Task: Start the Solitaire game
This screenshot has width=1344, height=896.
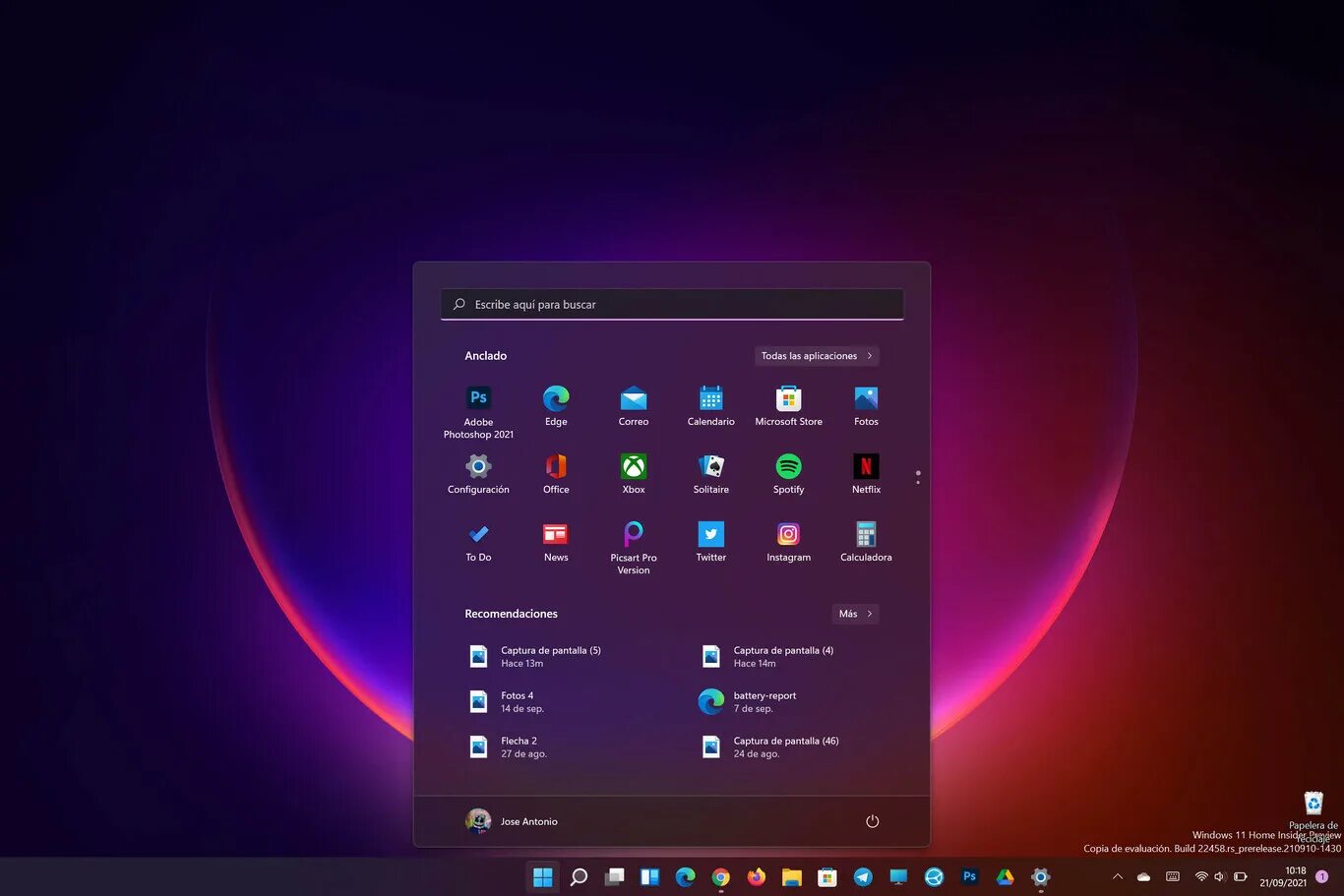Action: [x=711, y=473]
